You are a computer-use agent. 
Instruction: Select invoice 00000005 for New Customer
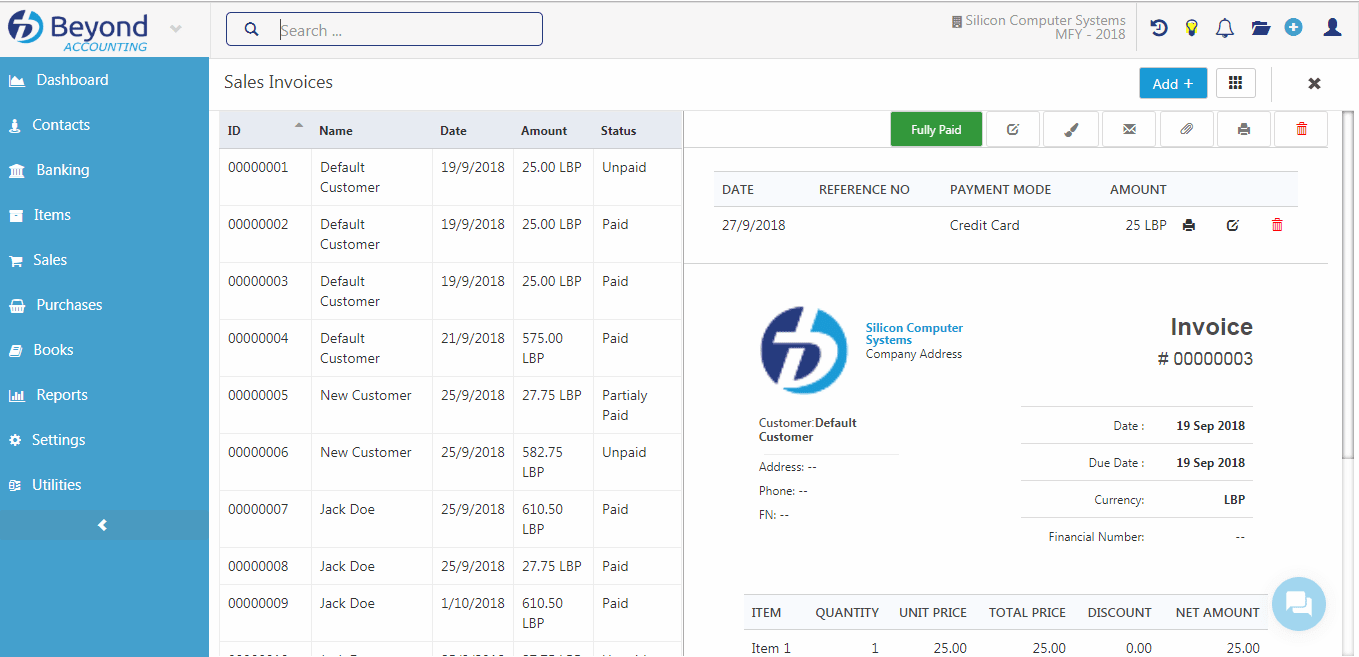[x=366, y=396]
